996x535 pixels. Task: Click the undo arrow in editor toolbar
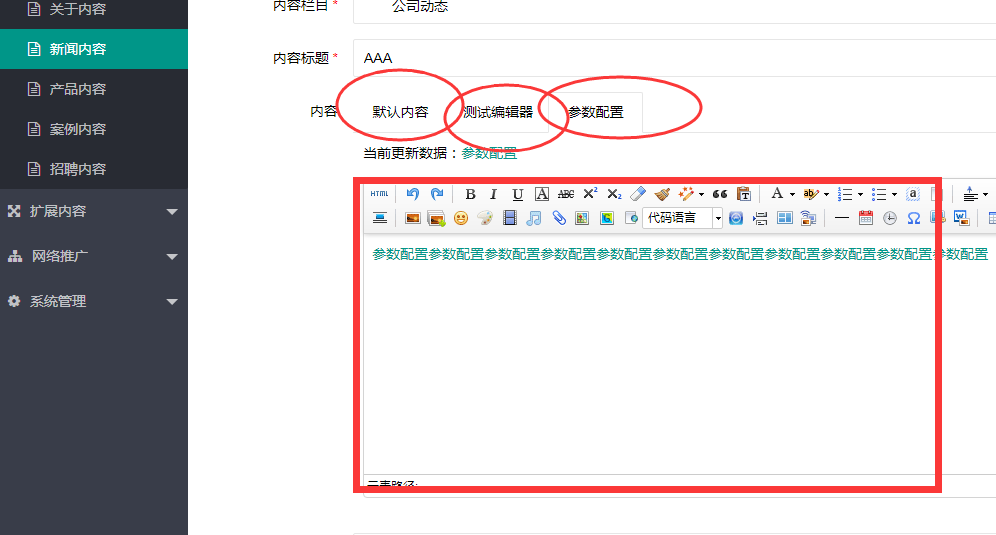click(412, 194)
